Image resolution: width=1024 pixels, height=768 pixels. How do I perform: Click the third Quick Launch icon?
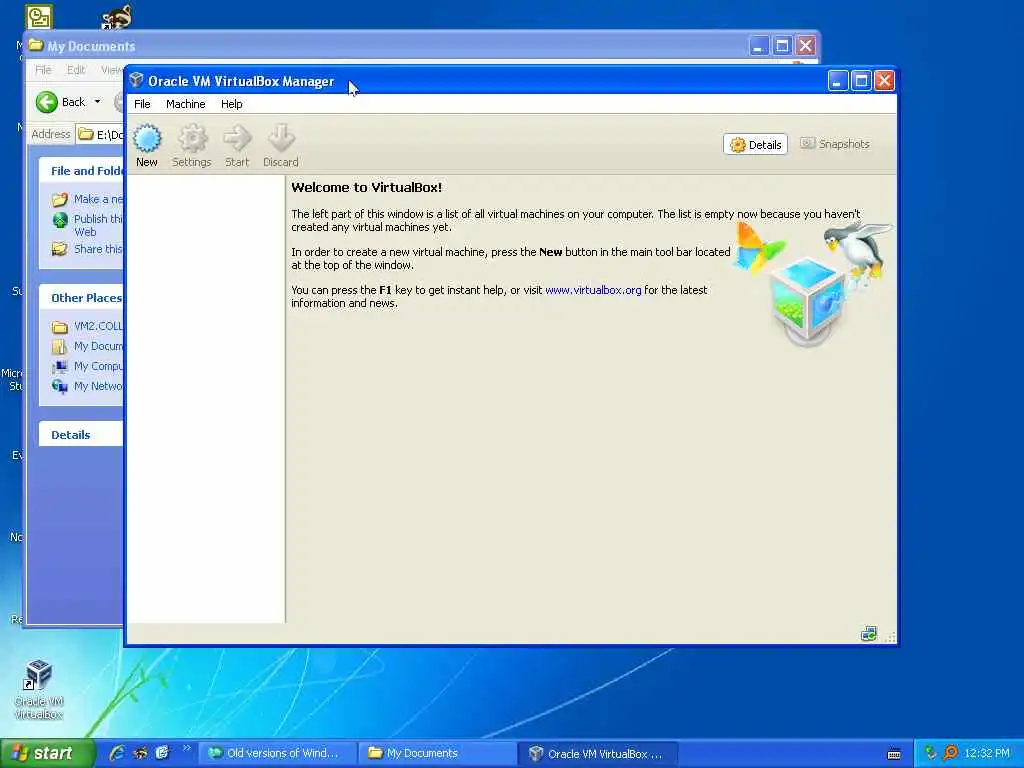[163, 753]
